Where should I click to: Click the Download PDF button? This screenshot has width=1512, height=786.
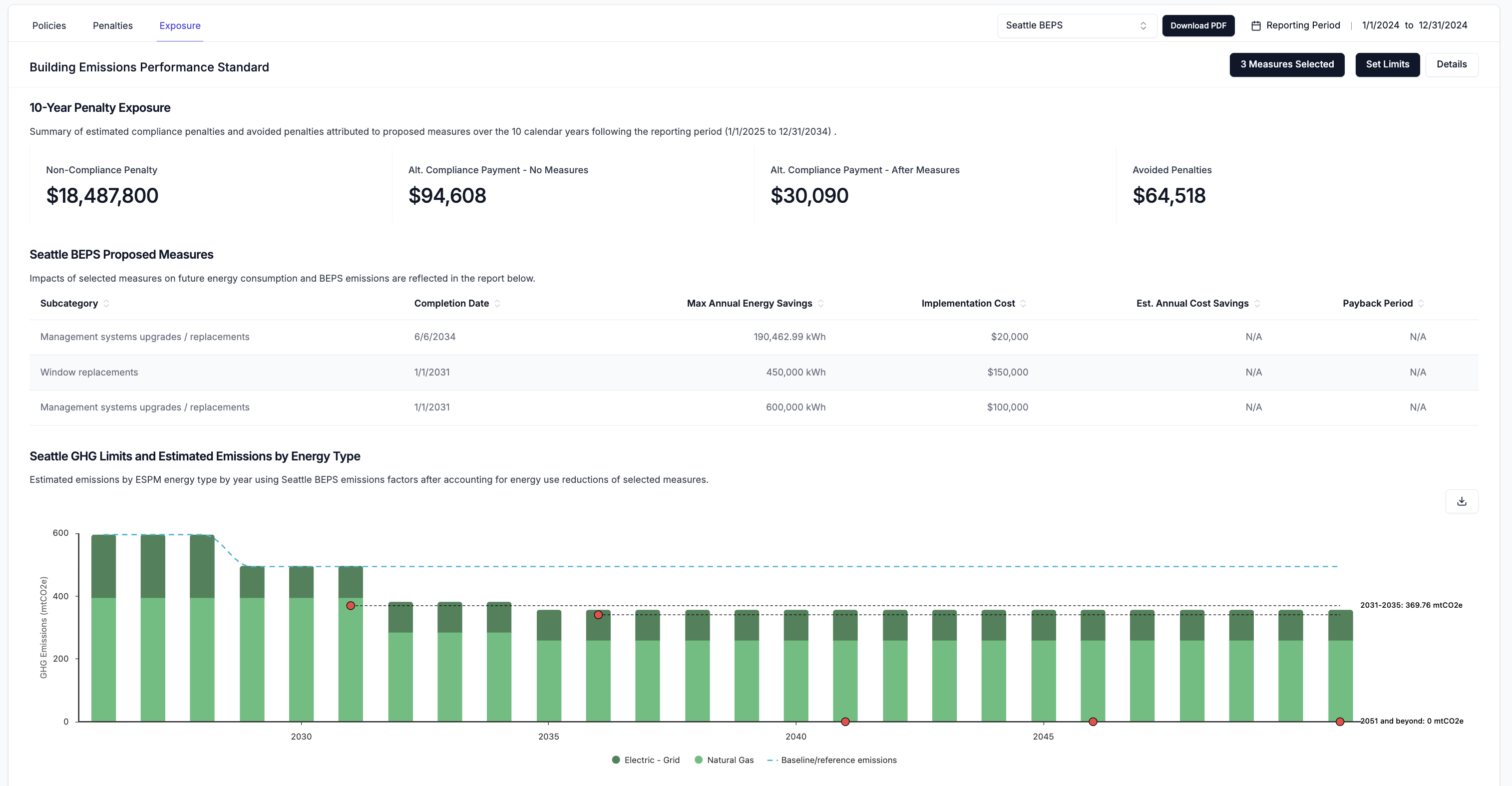pyautogui.click(x=1197, y=26)
